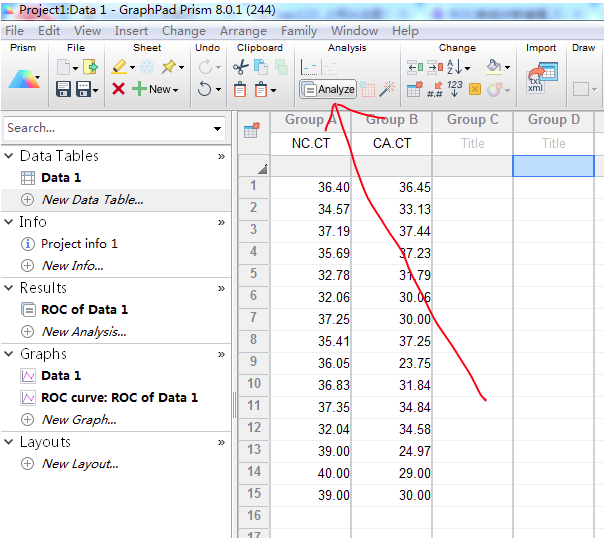Image resolution: width=607 pixels, height=546 pixels.
Task: Click the new file icon
Action: click(63, 67)
